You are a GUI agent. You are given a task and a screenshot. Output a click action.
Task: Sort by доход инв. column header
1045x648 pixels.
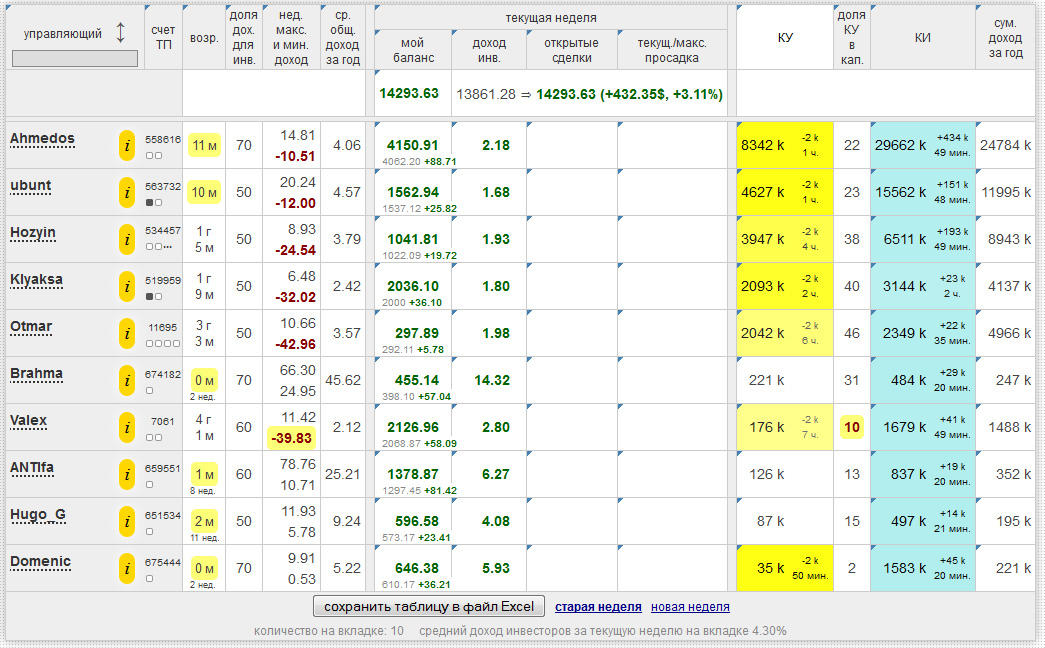coord(489,50)
